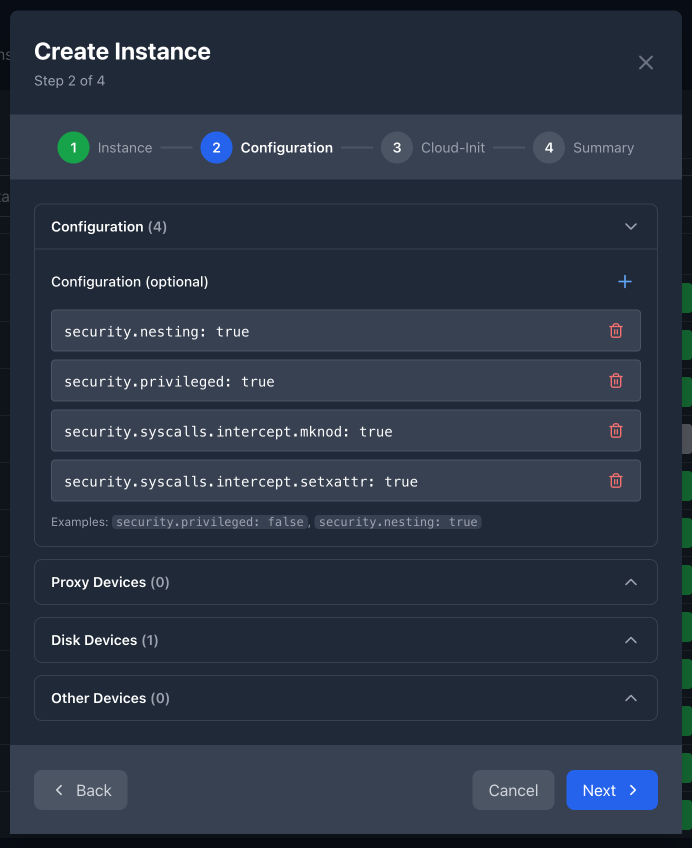
Task: Go back to the previous step
Action: pyautogui.click(x=80, y=790)
